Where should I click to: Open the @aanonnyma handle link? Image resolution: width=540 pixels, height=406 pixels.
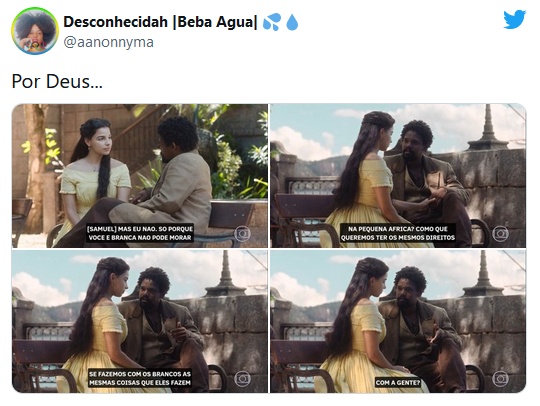pos(108,42)
